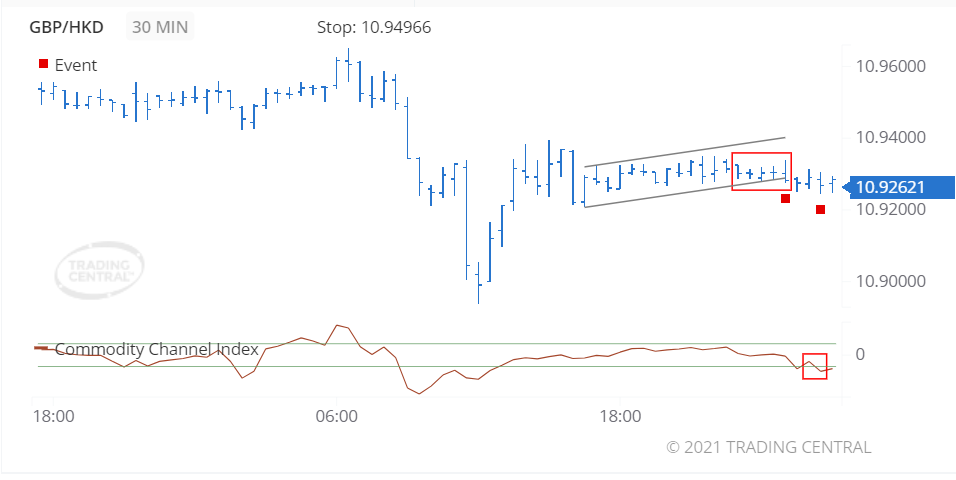Select the red highlighted box on the price chart
The height and width of the screenshot is (480, 956).
761,171
